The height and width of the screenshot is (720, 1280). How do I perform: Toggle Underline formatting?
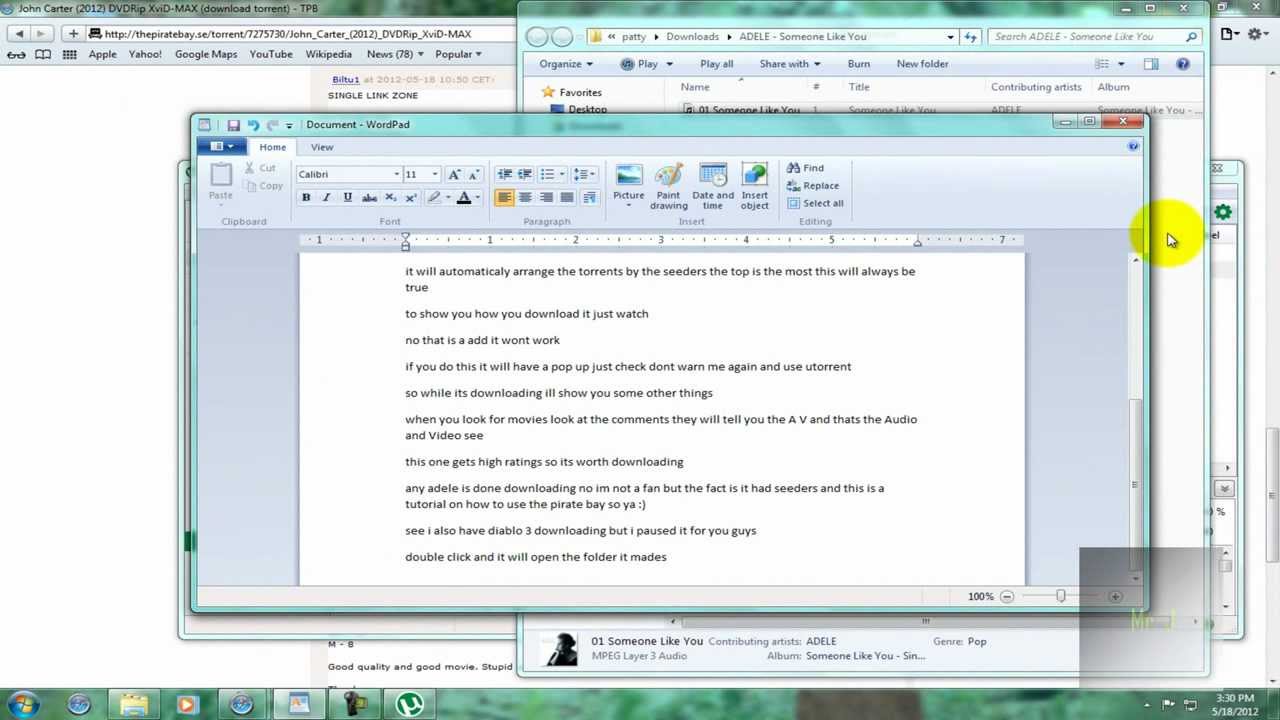point(347,198)
